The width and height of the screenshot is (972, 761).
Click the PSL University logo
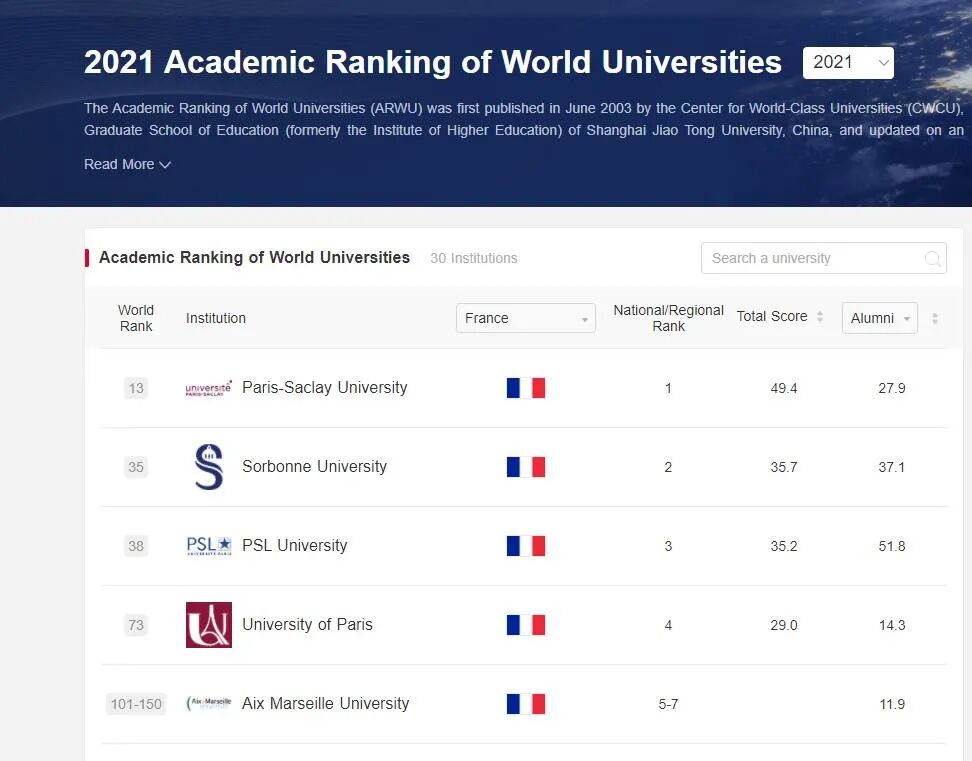(x=209, y=546)
